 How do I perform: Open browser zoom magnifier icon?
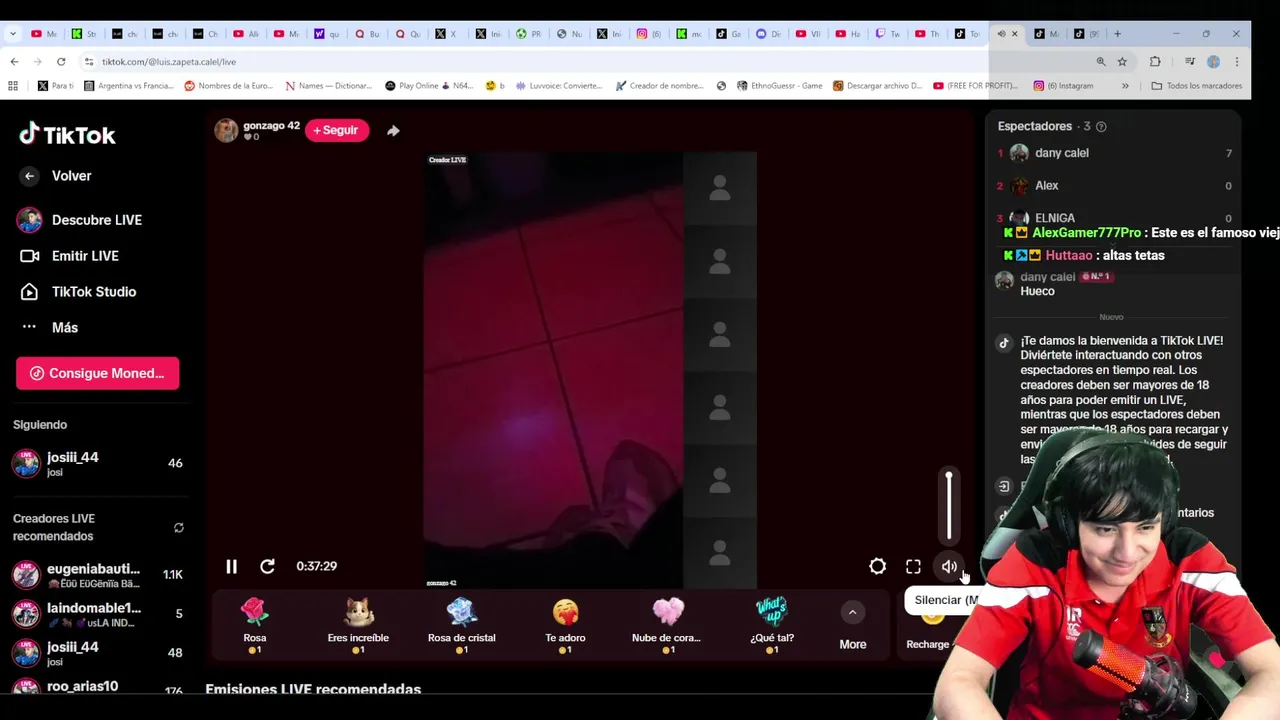(x=1101, y=61)
